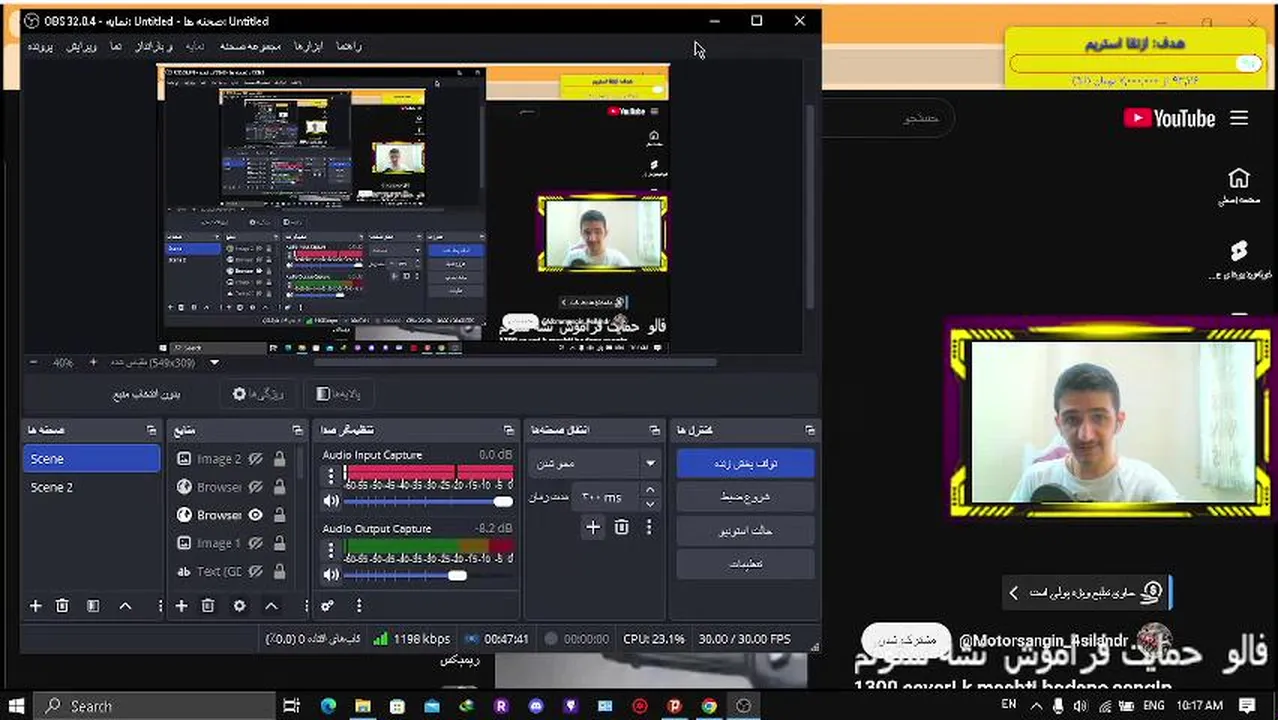The image size is (1278, 720).
Task: Toggle visibility of Image 2 source
Action: [256, 459]
